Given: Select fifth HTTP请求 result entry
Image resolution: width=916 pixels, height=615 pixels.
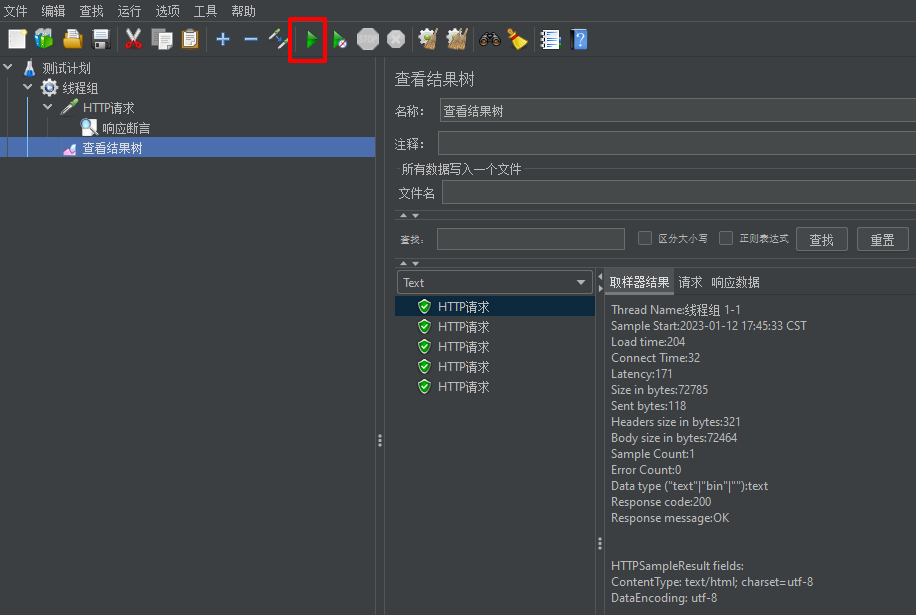Looking at the screenshot, I should pos(495,386).
